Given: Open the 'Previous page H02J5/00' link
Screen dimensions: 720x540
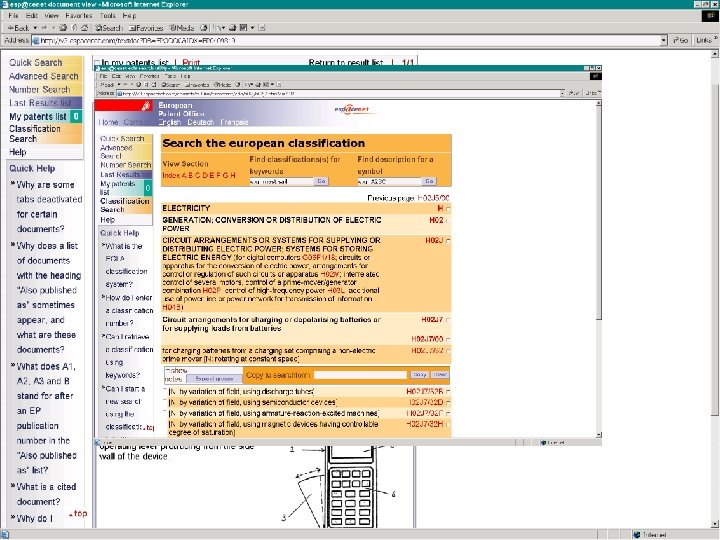Looking at the screenshot, I should [433, 198].
